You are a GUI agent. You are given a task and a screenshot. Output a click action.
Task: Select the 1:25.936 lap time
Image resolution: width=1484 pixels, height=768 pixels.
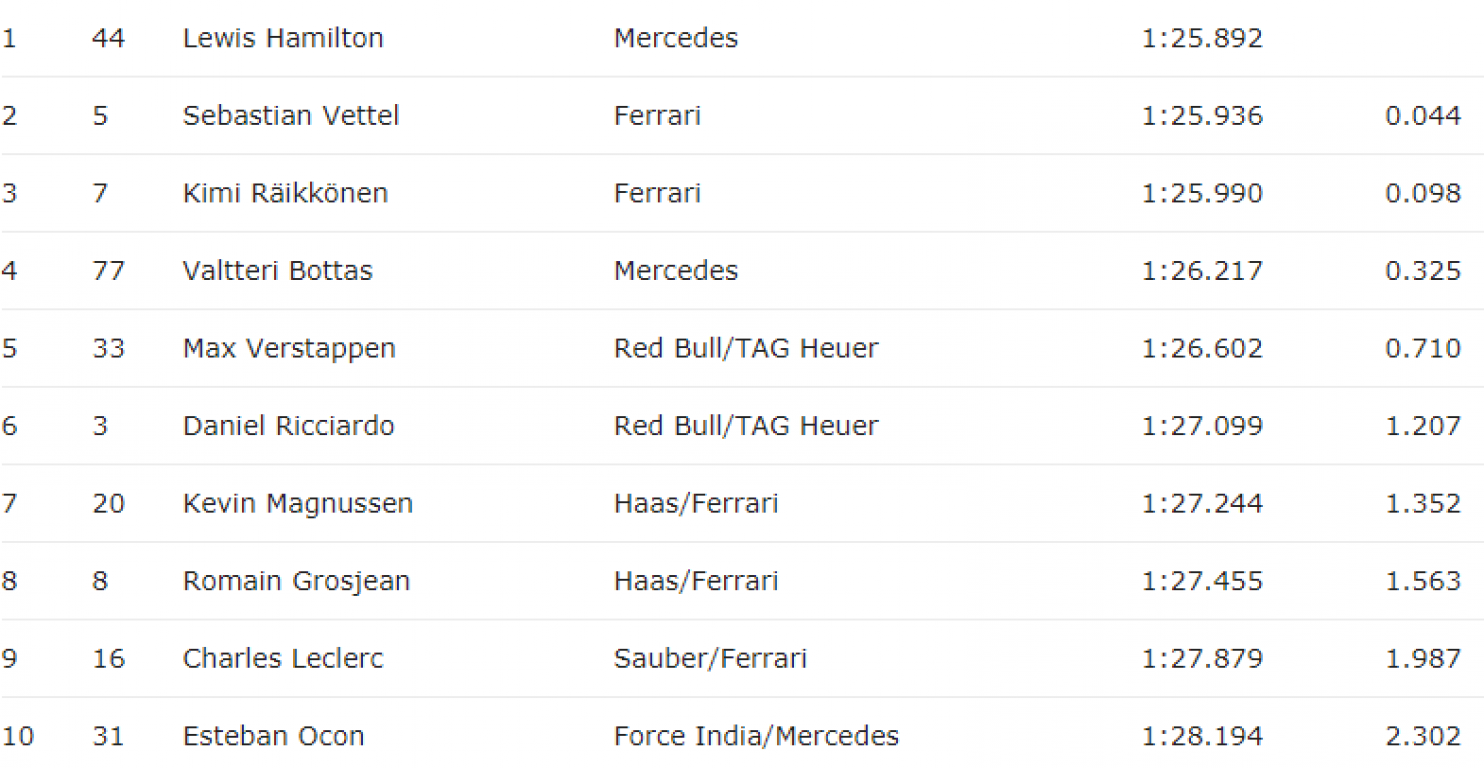1202,115
